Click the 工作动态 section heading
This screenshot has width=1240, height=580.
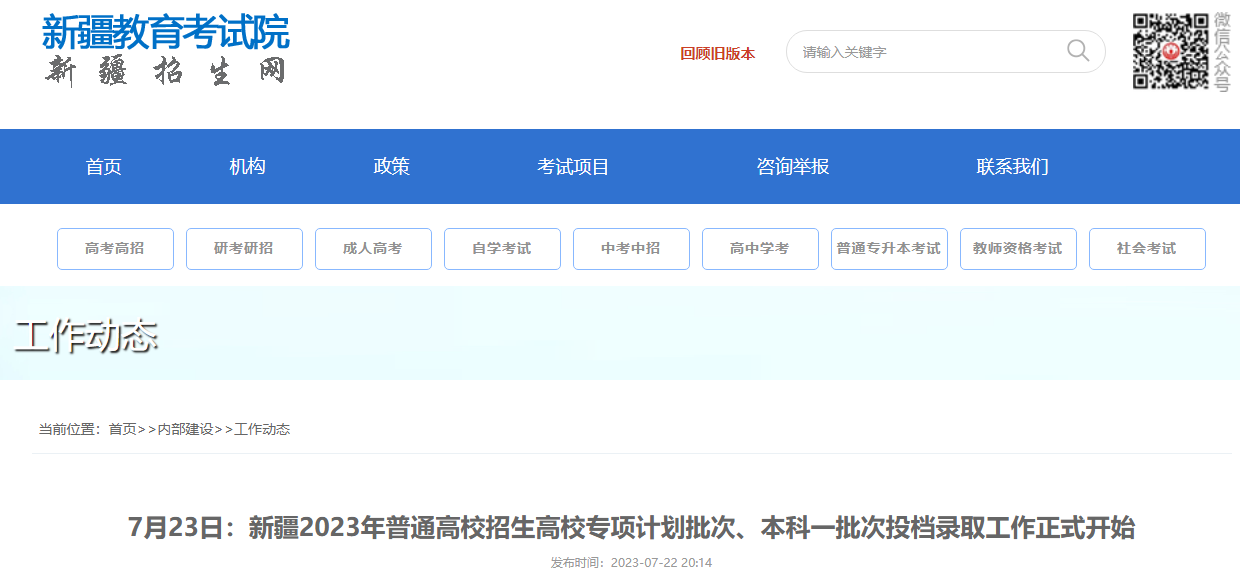[87, 337]
